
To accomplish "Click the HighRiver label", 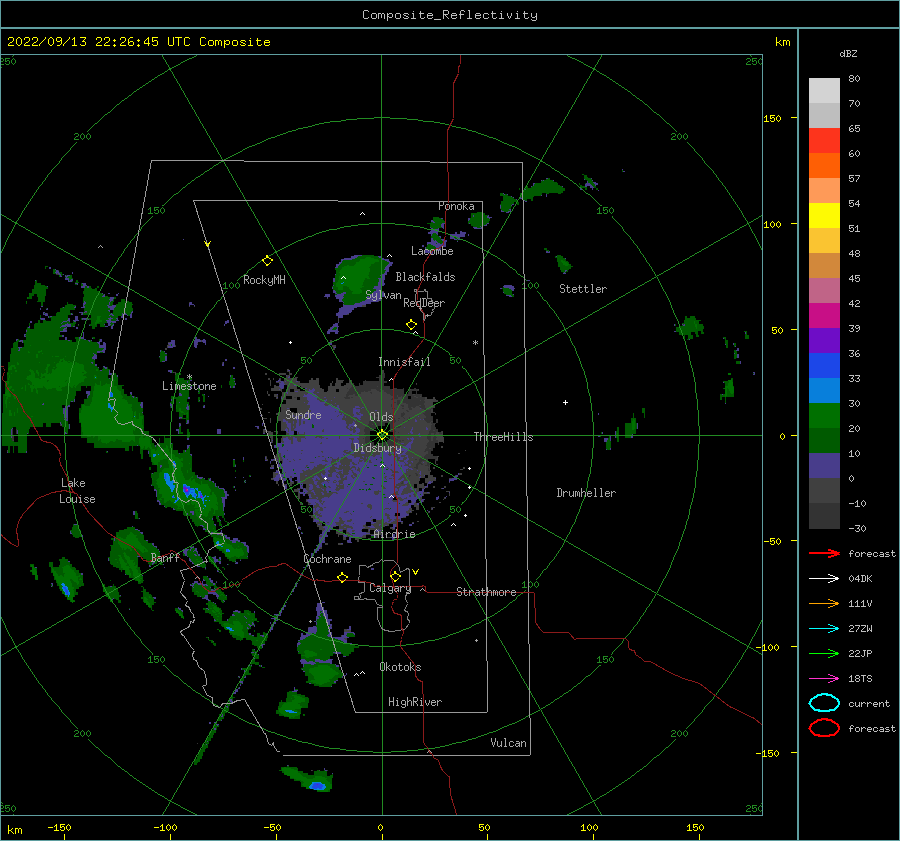I will (x=415, y=702).
